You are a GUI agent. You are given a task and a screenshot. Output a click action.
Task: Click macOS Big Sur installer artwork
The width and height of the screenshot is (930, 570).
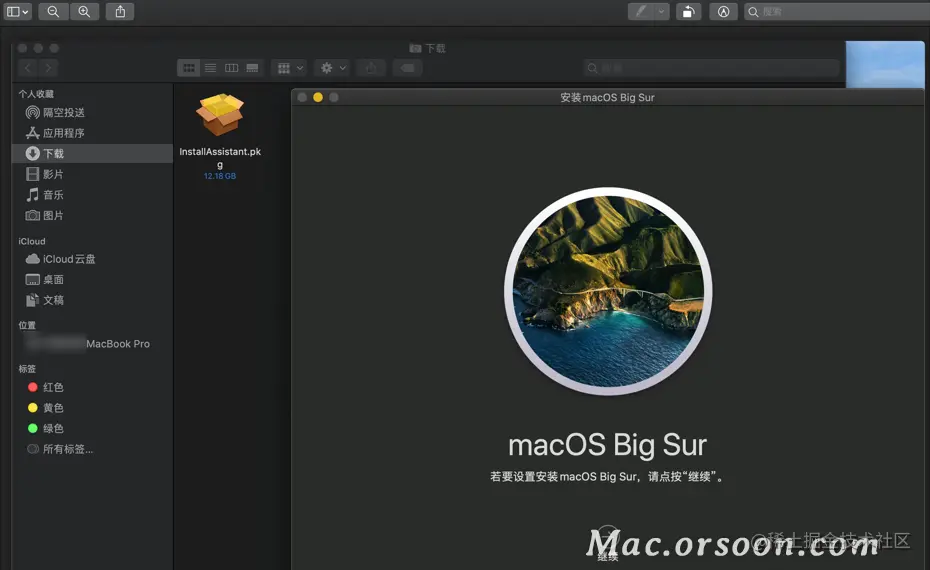coord(608,291)
